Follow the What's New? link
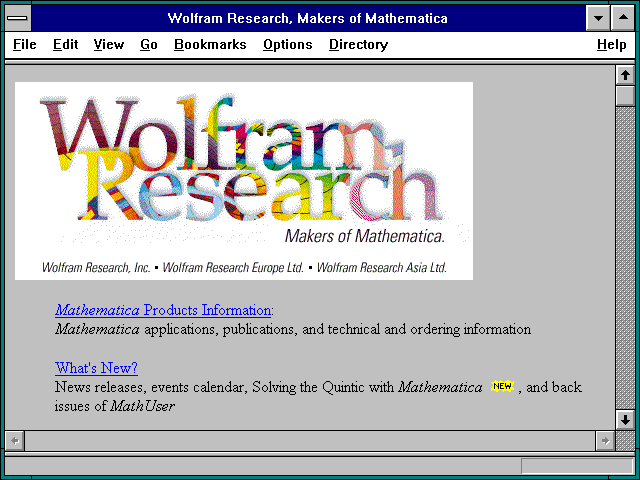This screenshot has height=480, width=640. 96,368
